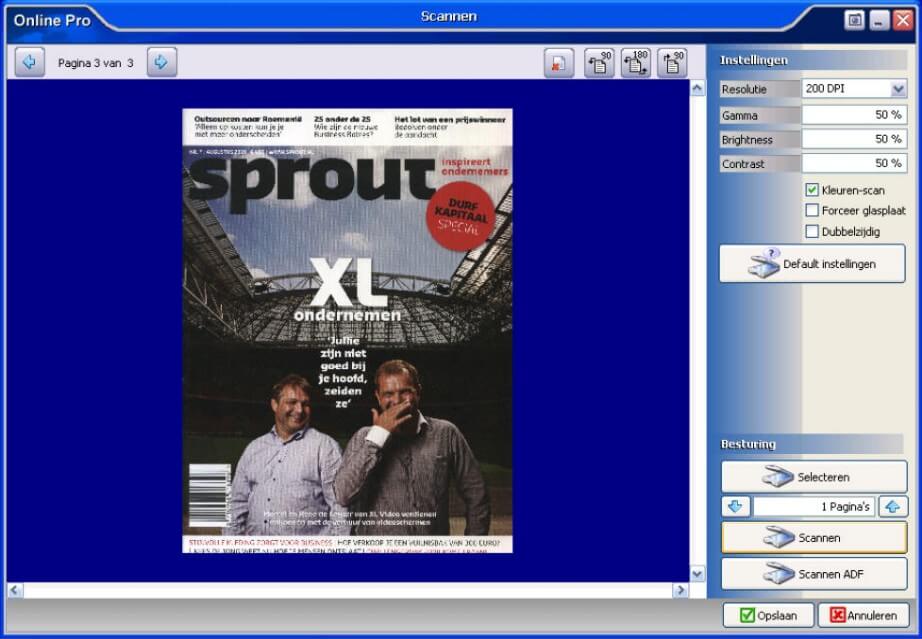This screenshot has width=922, height=639.
Task: Rotate page 90 degrees counterclockwise
Action: (599, 63)
